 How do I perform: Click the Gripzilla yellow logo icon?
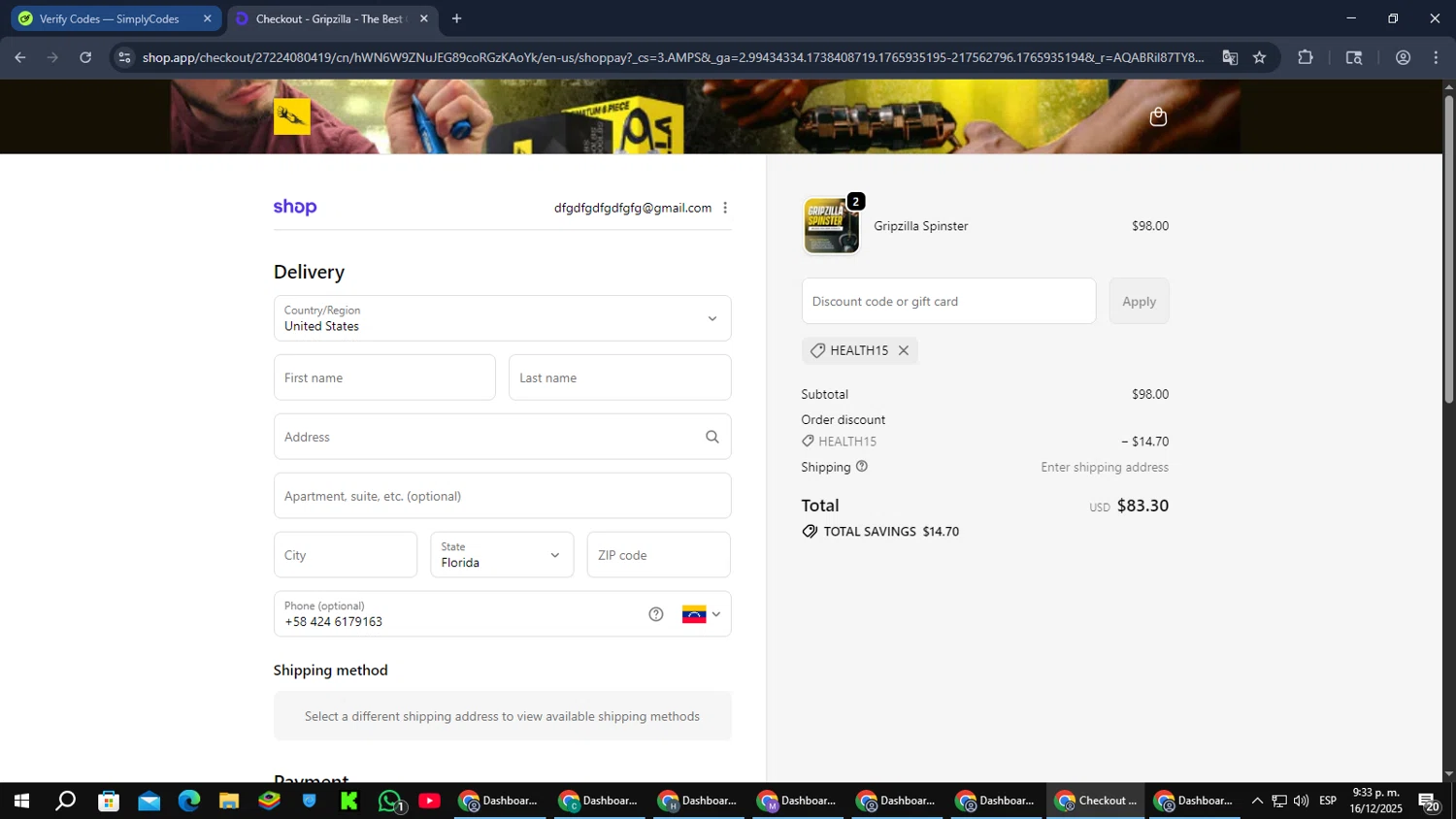292,116
